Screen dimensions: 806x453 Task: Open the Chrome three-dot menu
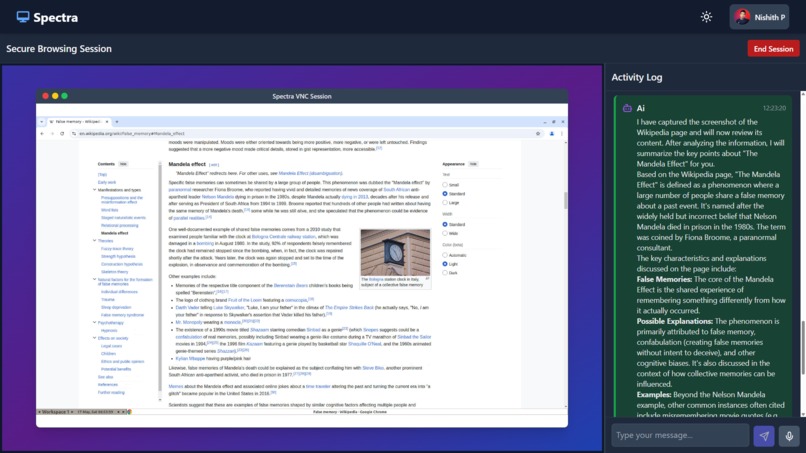(561, 134)
